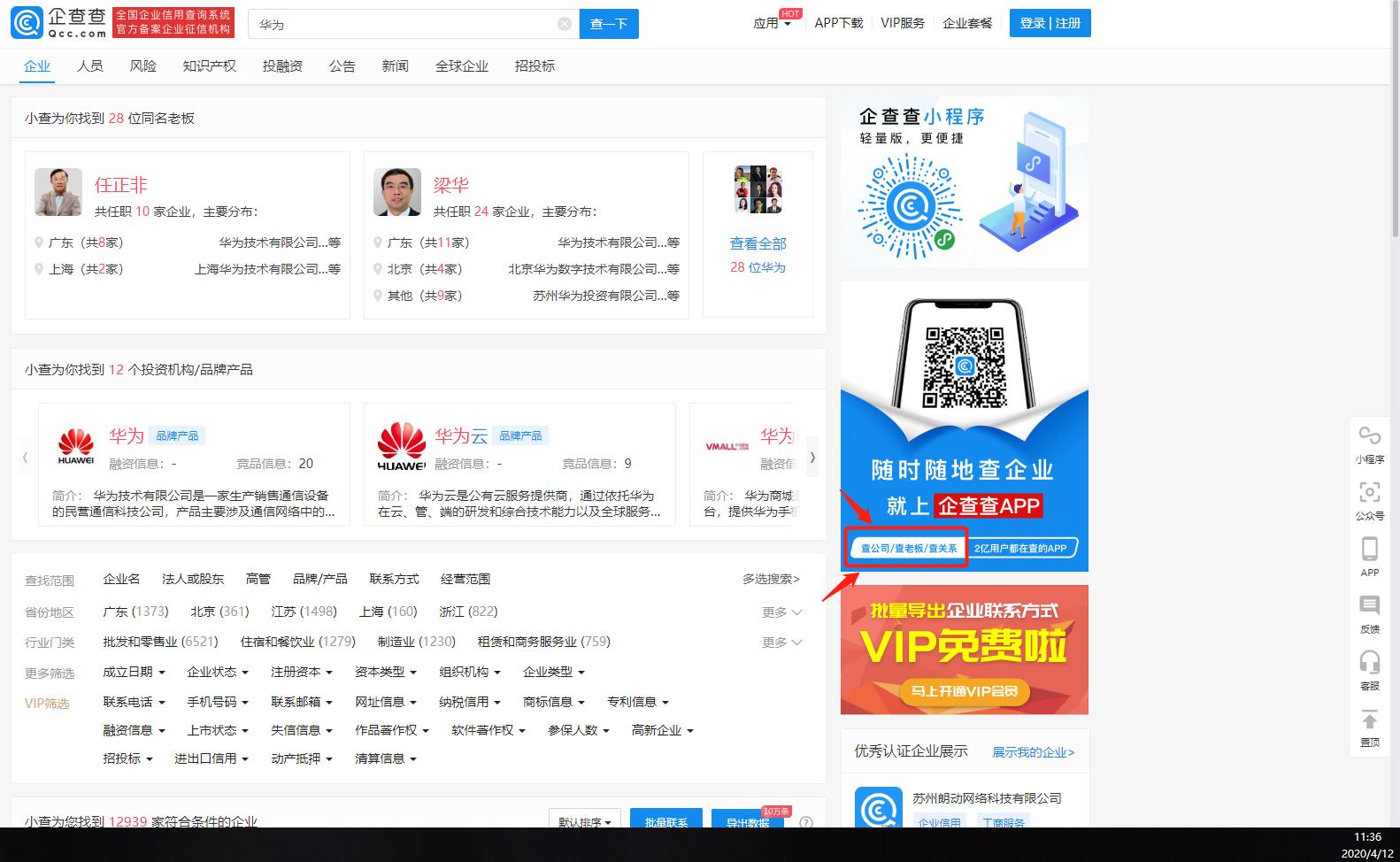
Task: Filter by industry 制造业 (1230)
Action: (417, 642)
